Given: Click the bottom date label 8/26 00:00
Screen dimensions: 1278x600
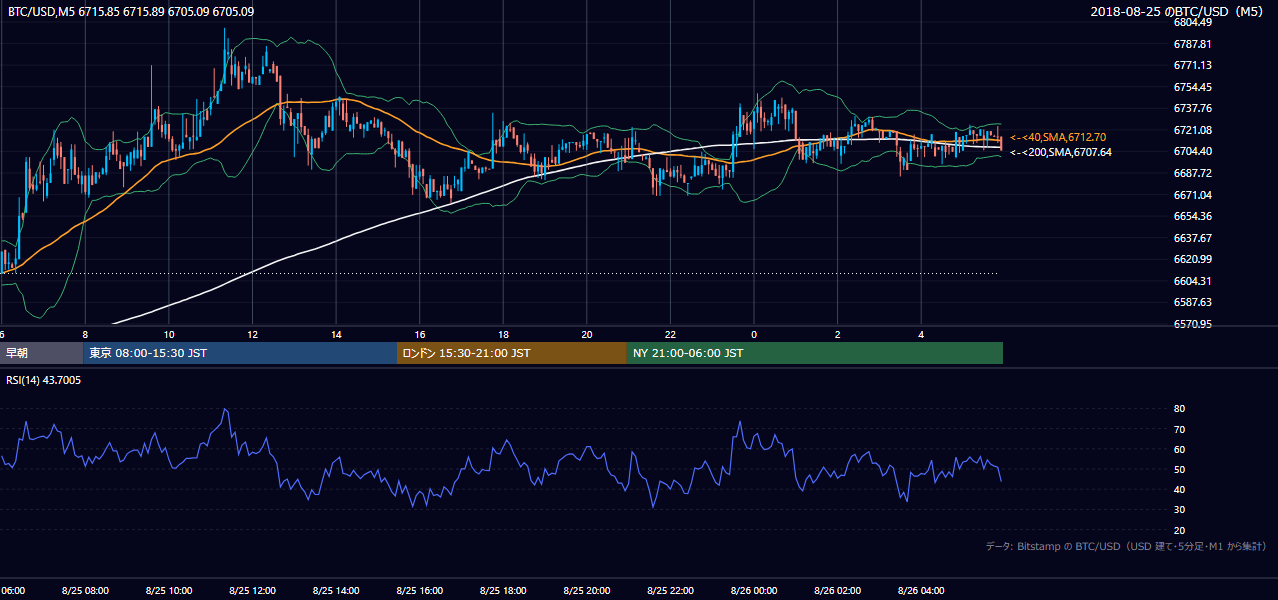Looking at the screenshot, I should pyautogui.click(x=753, y=591).
